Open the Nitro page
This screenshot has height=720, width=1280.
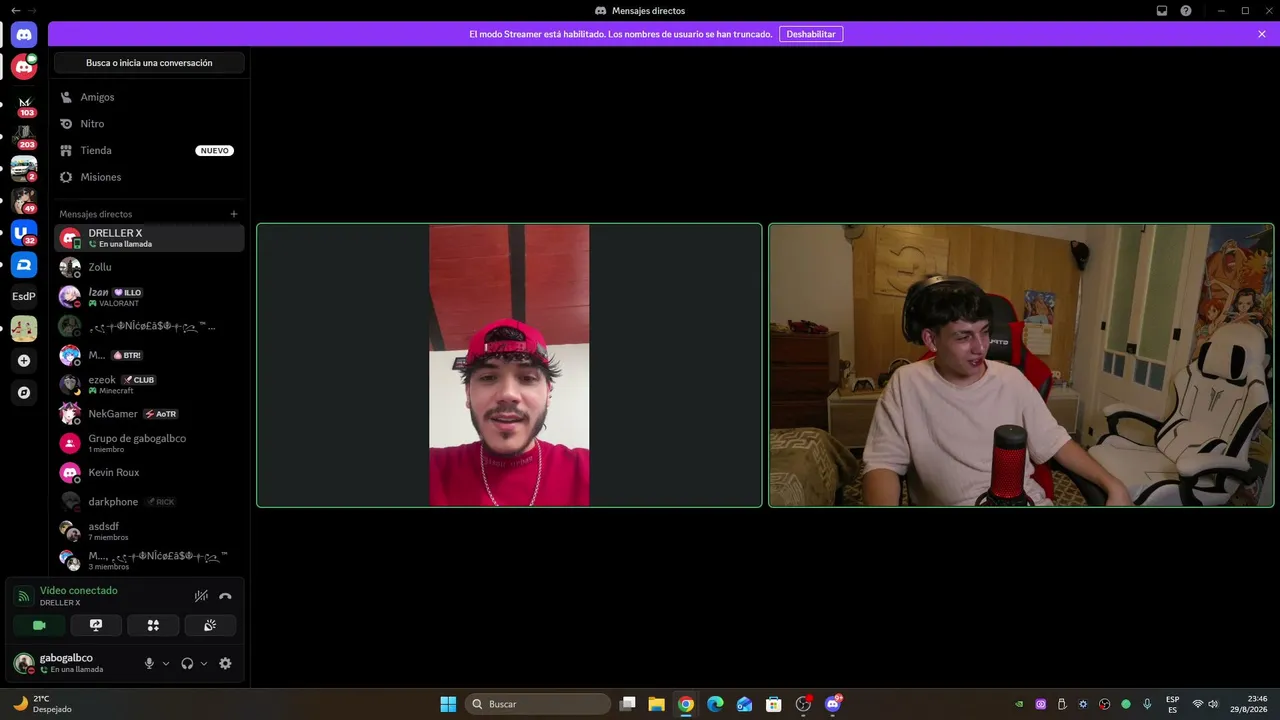coord(149,124)
